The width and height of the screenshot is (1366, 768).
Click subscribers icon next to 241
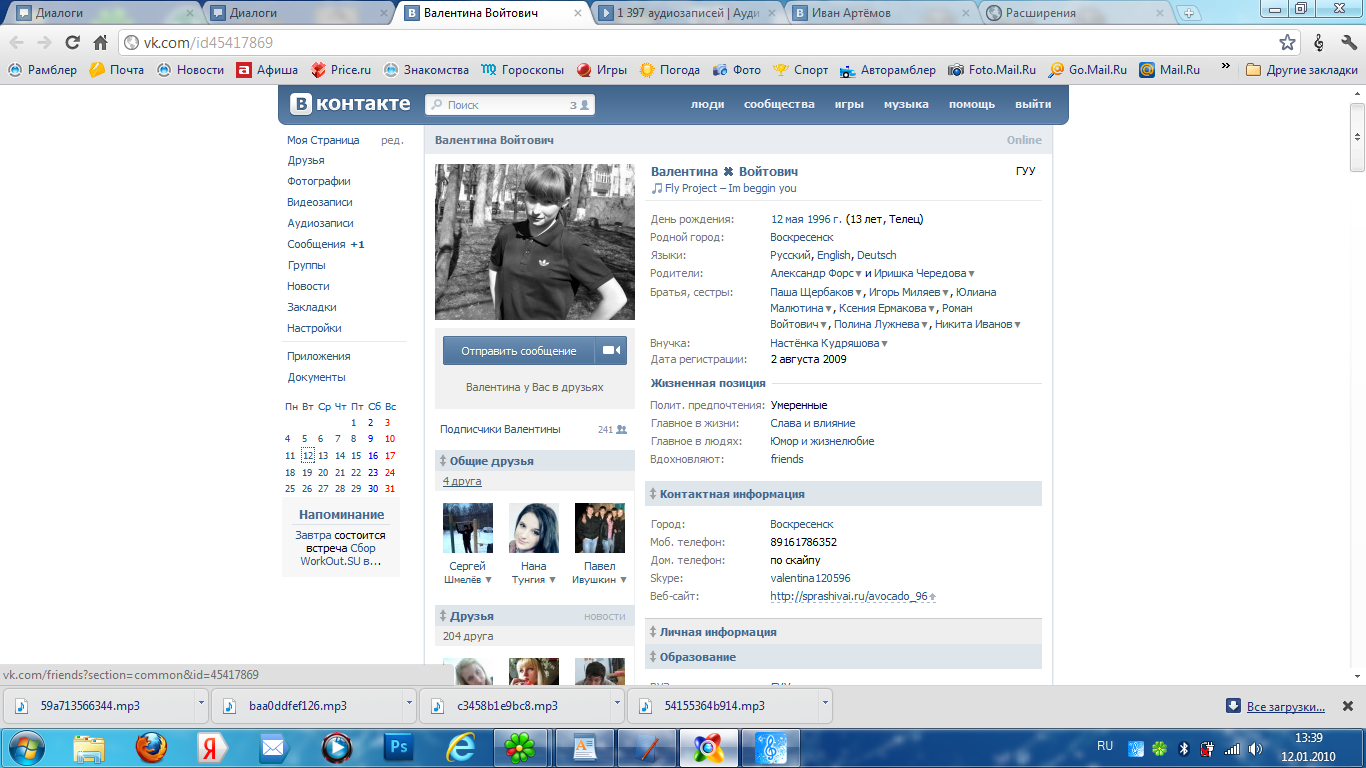pyautogui.click(x=621, y=430)
